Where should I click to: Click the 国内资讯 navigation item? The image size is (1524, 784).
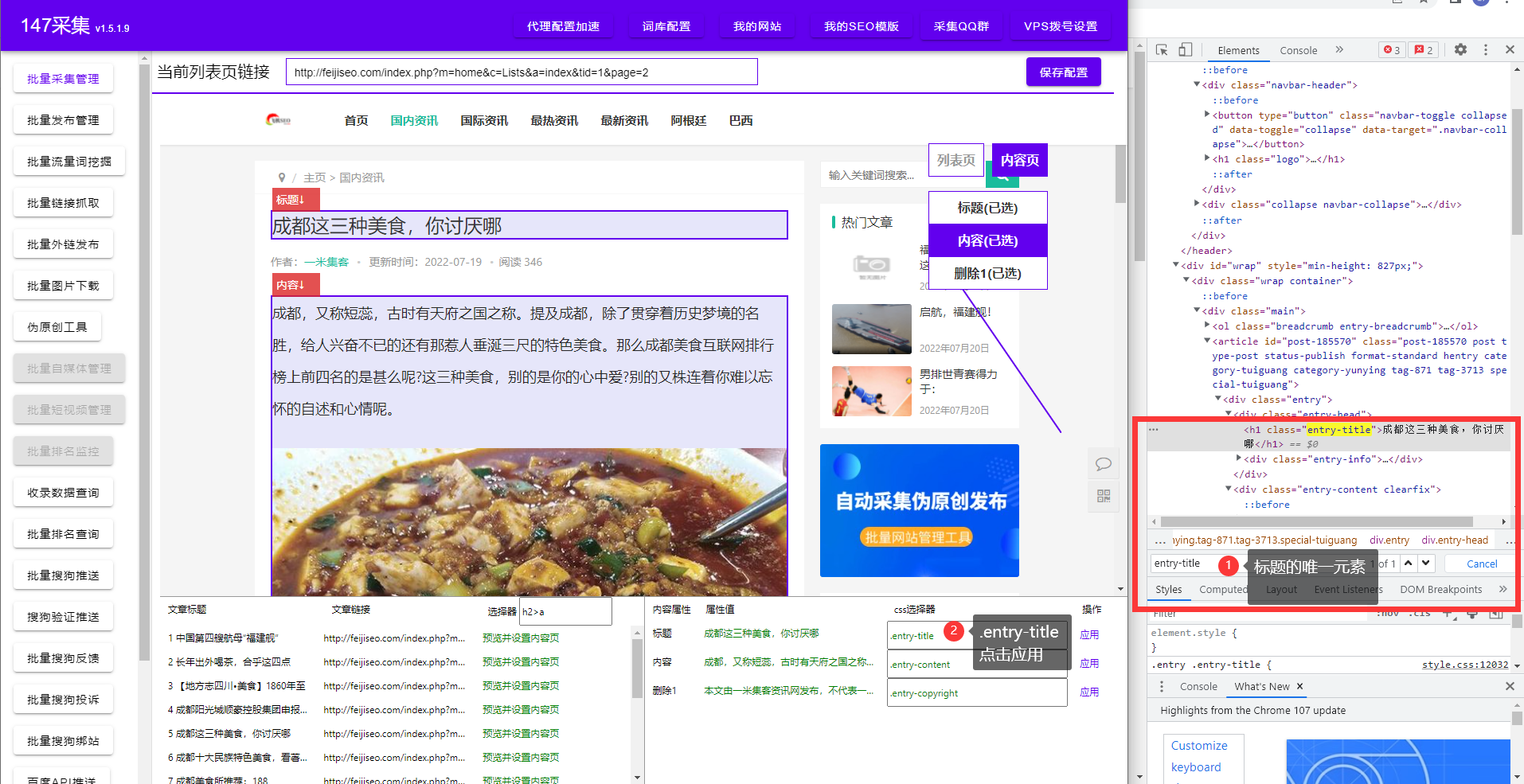(414, 120)
